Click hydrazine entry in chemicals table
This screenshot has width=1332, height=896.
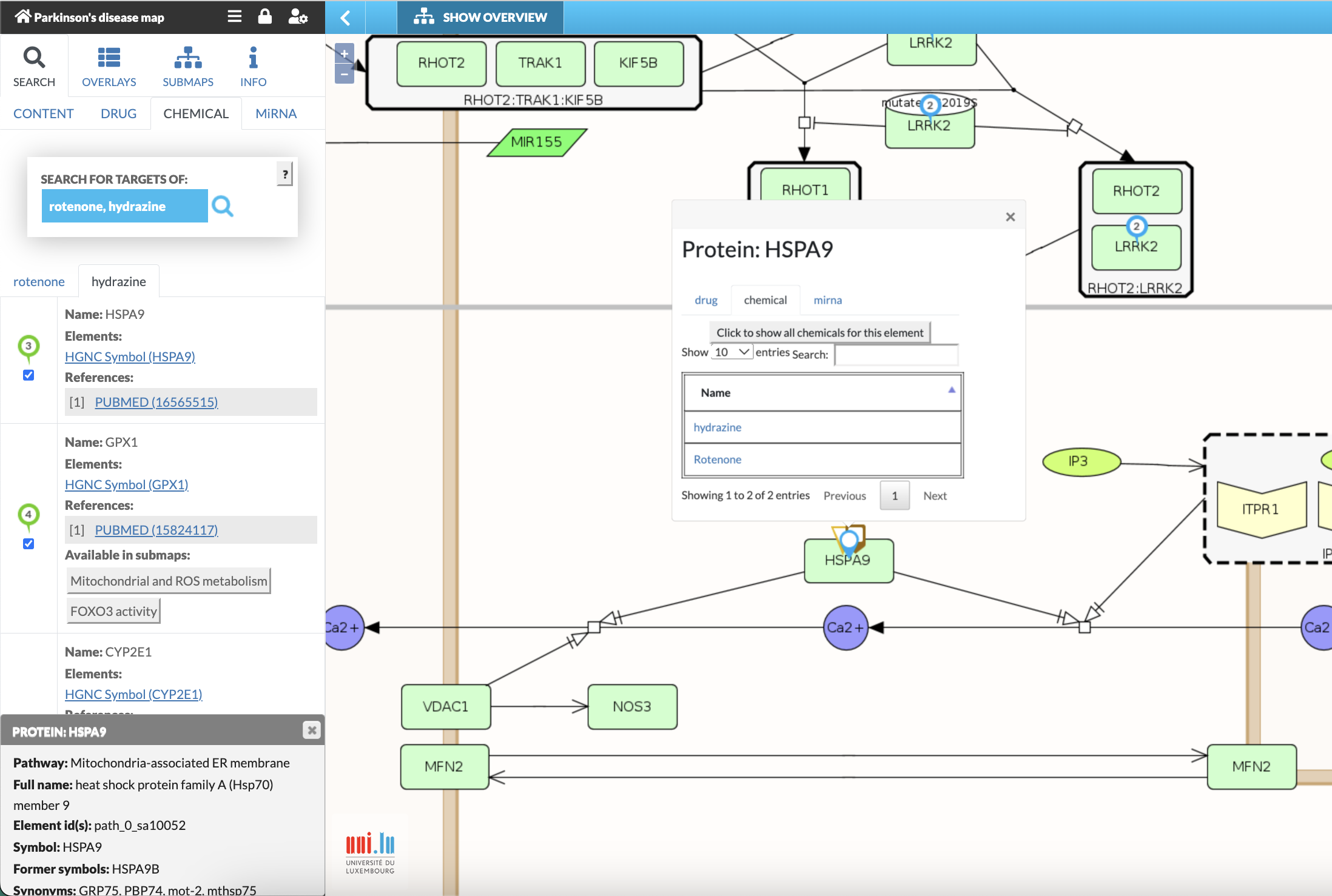coord(718,427)
